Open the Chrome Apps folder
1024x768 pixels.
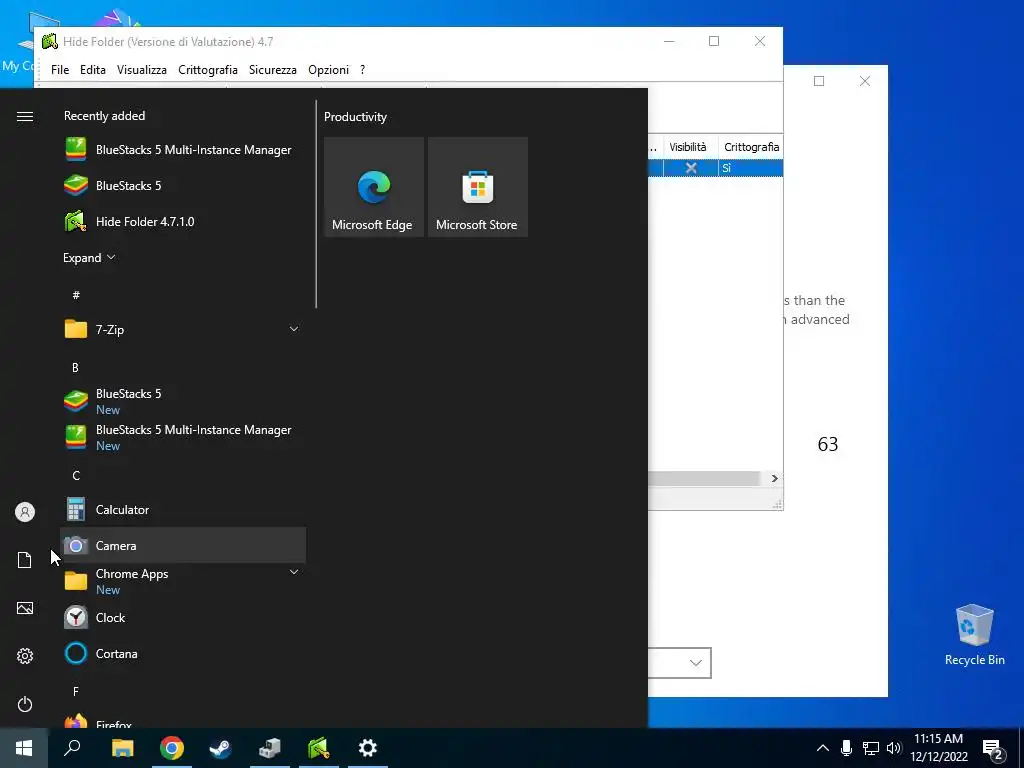pos(183,581)
